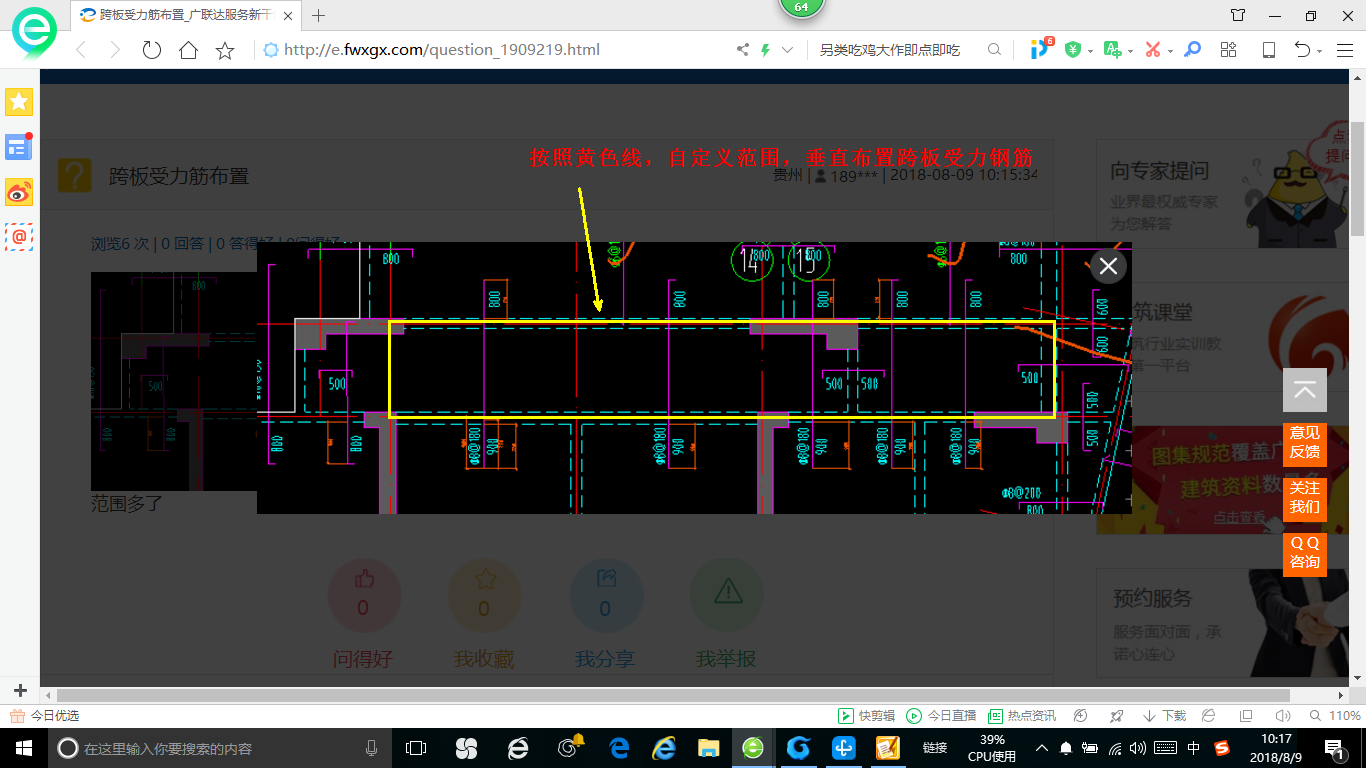The height and width of the screenshot is (768, 1366).
Task: Open the green shield payment extension
Action: click(1074, 49)
